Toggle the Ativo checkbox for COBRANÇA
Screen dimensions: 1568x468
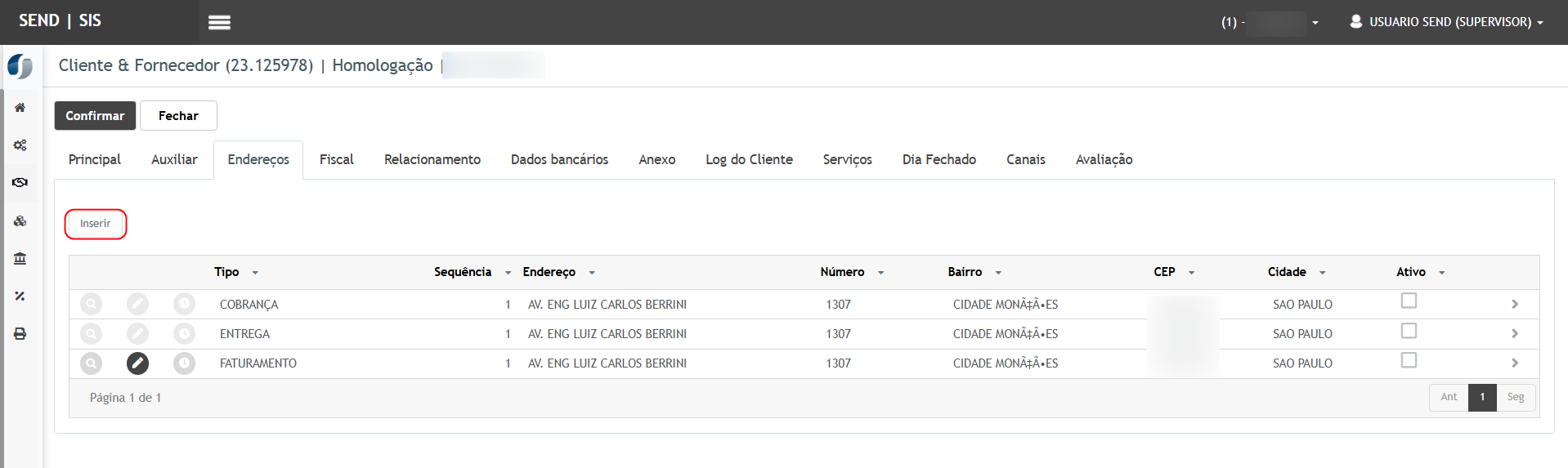click(1409, 301)
